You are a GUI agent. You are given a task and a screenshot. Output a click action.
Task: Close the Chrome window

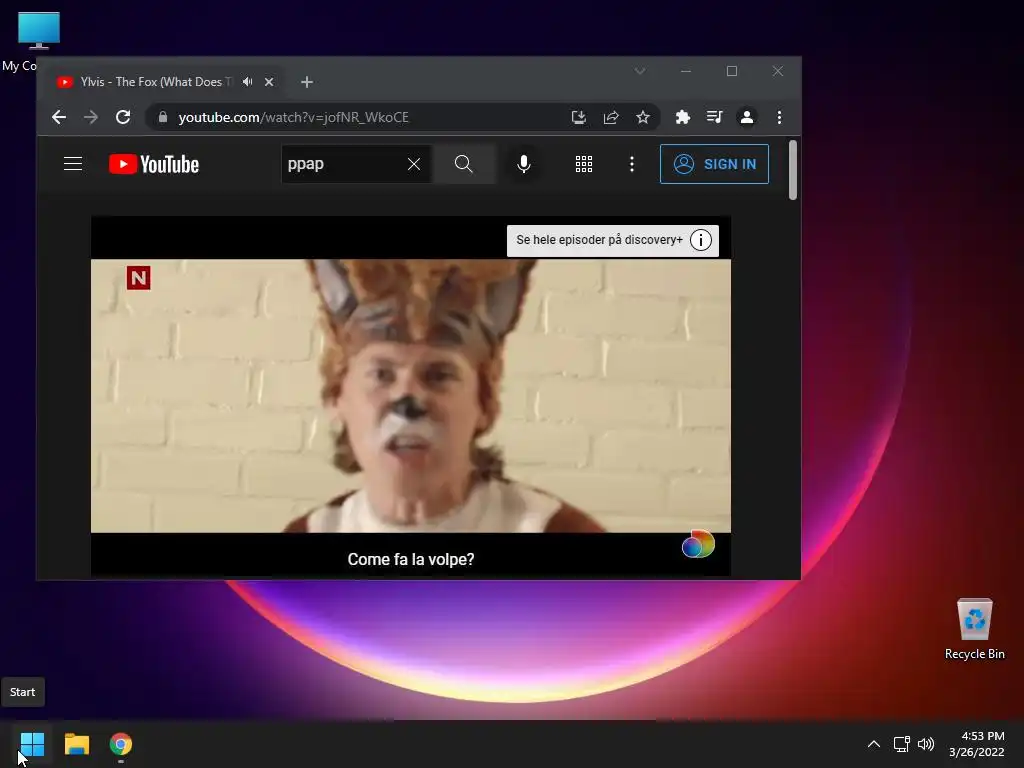[778, 71]
